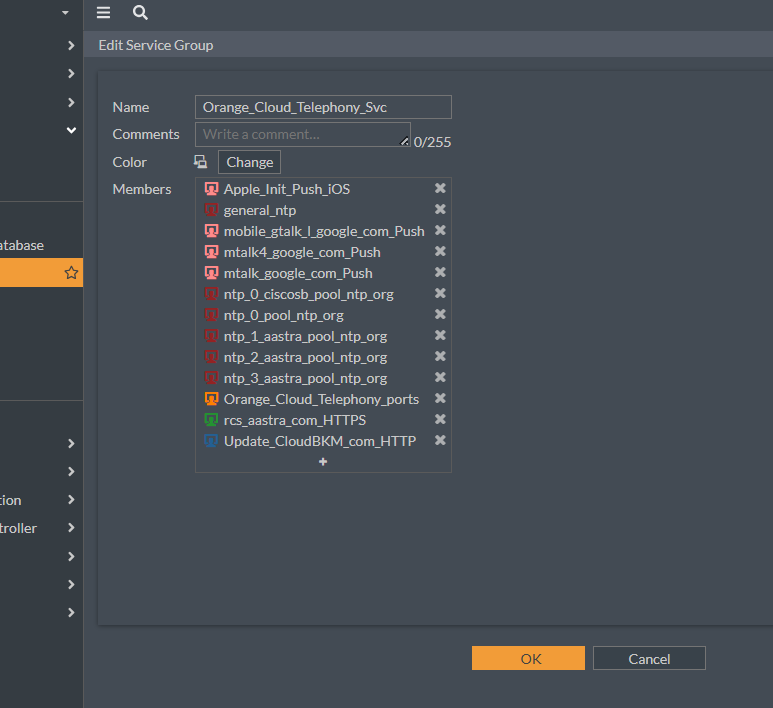Remove mobile_gtalk_l_google_com_Push member
773x708 pixels.
tap(440, 230)
